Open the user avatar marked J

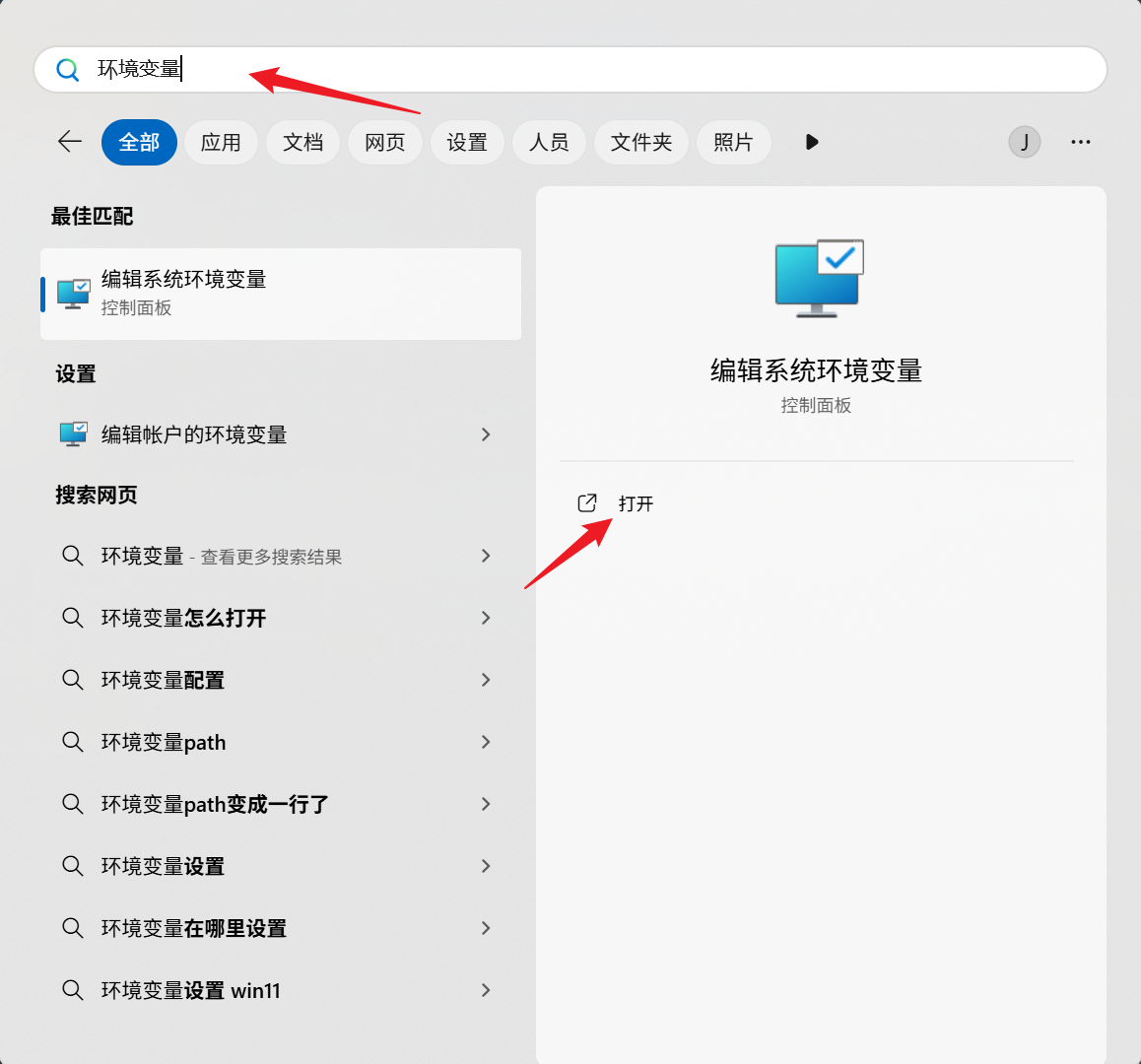pos(1024,142)
